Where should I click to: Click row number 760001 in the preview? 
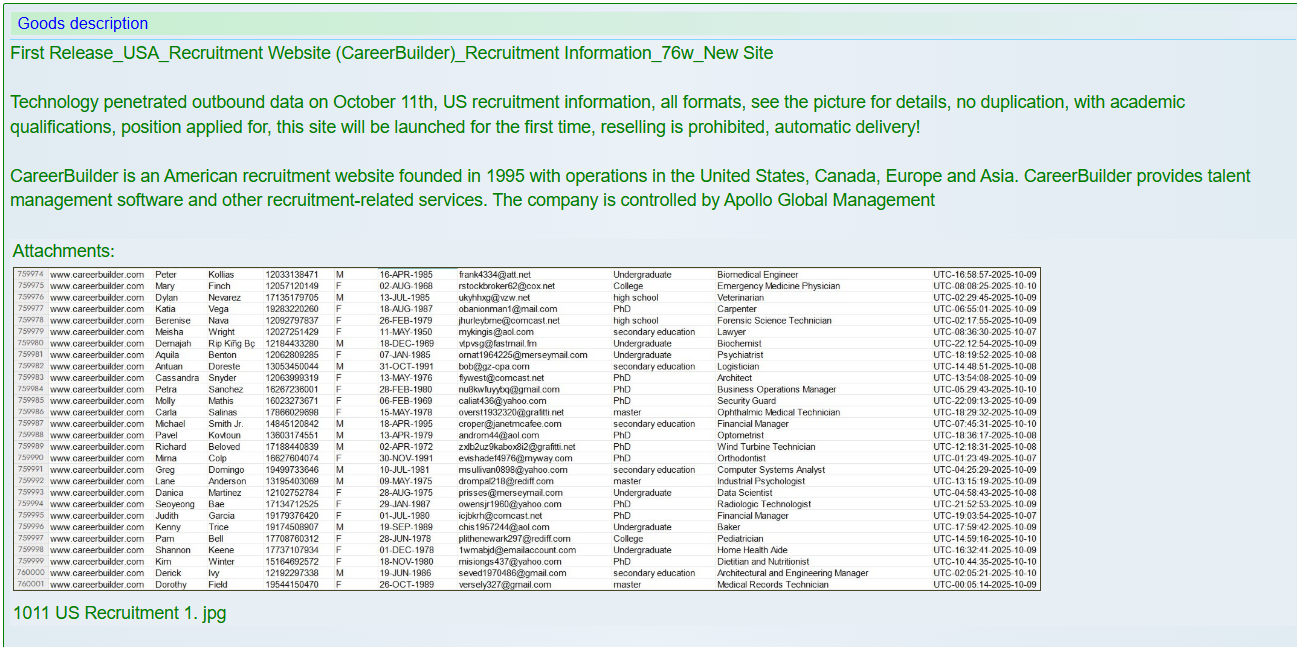pyautogui.click(x=30, y=585)
